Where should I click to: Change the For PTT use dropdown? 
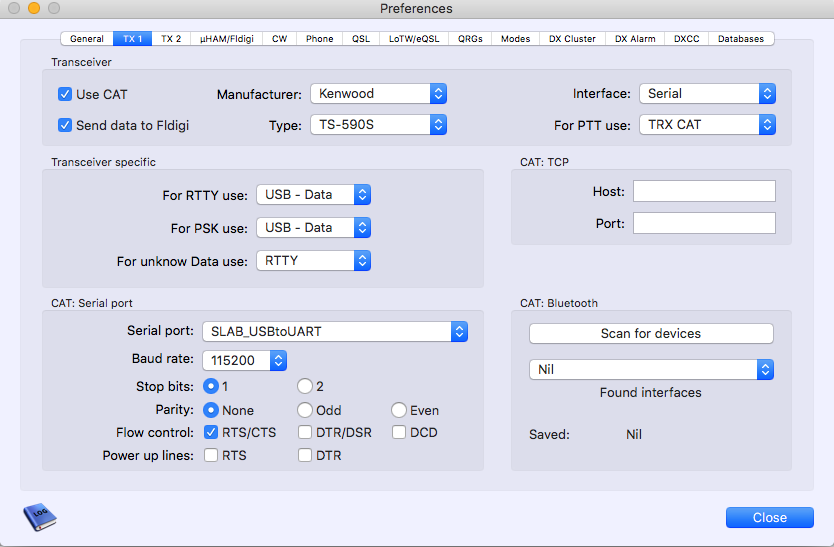tap(707, 125)
